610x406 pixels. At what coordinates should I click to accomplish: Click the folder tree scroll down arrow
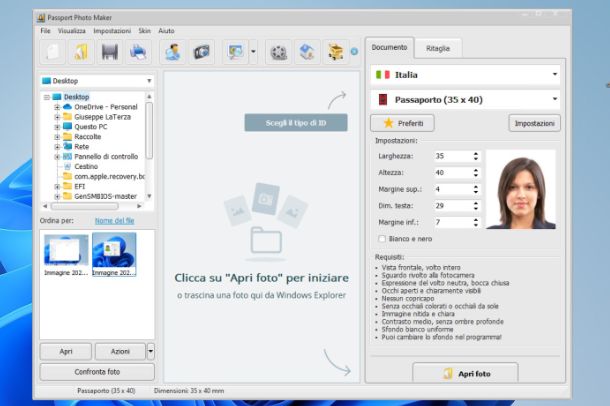pyautogui.click(x=149, y=196)
